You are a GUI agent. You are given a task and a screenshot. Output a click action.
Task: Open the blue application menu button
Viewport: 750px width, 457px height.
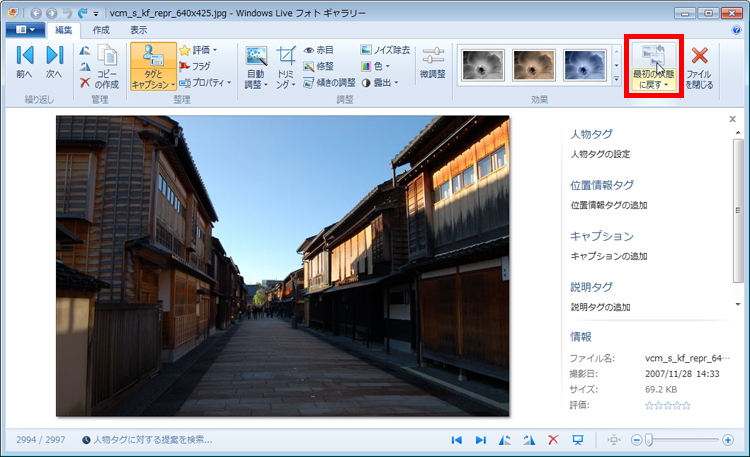point(25,30)
